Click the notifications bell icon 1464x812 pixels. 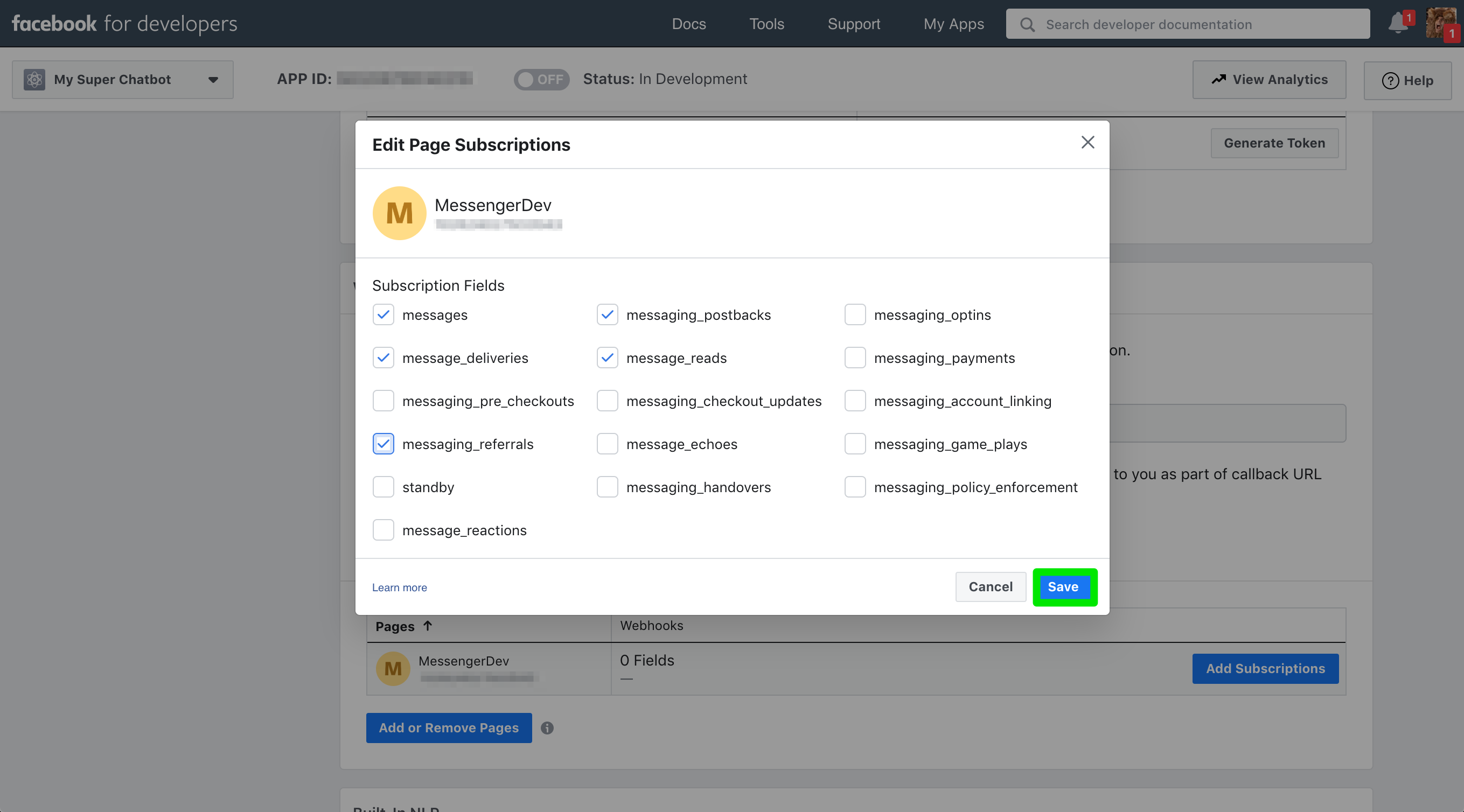[x=1399, y=23]
